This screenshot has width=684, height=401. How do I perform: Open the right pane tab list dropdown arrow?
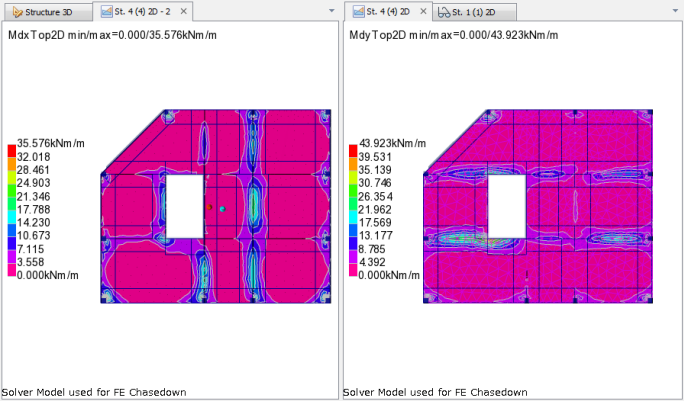coord(675,11)
